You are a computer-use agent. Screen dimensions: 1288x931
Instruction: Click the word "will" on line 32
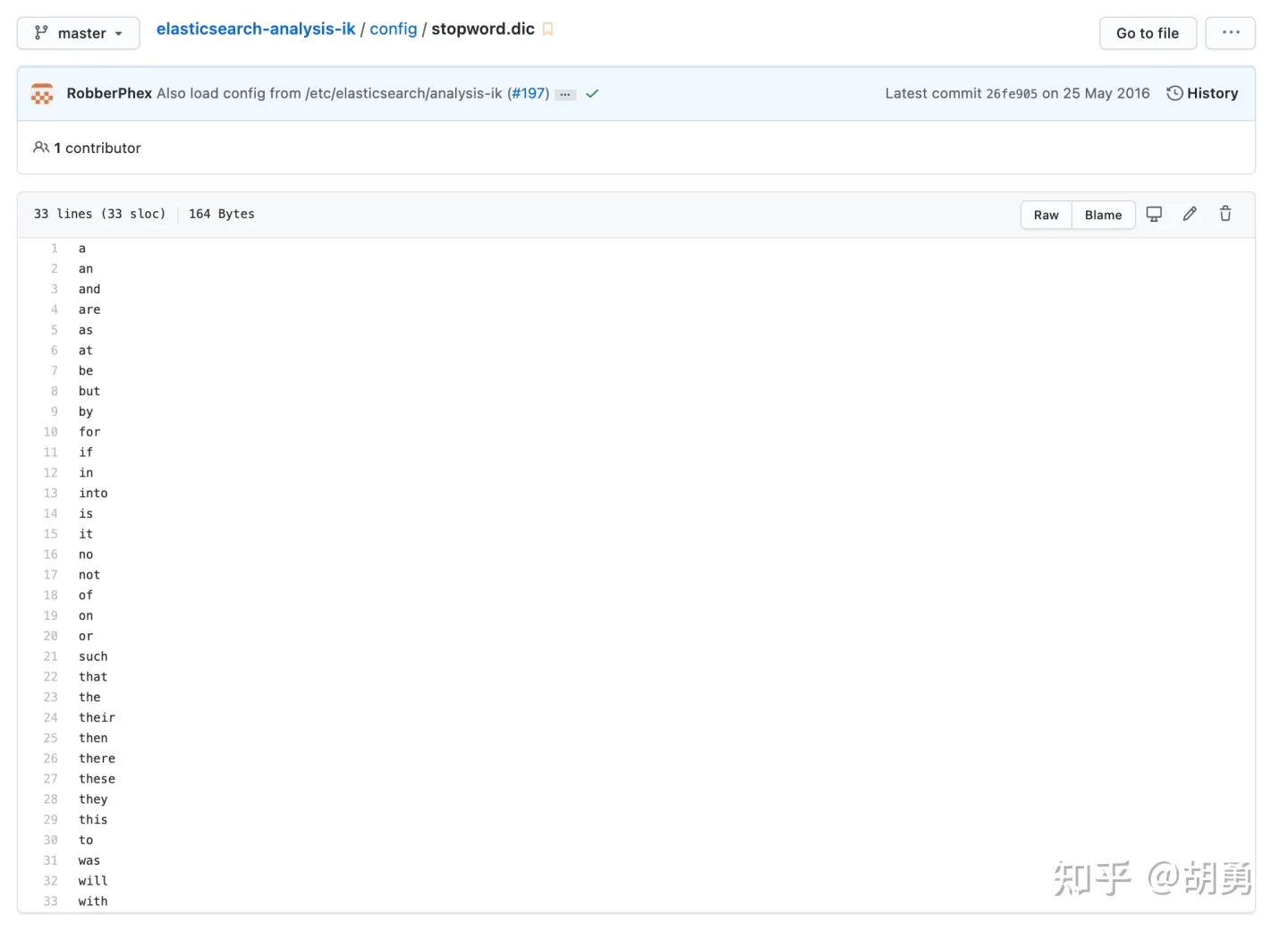click(x=93, y=881)
